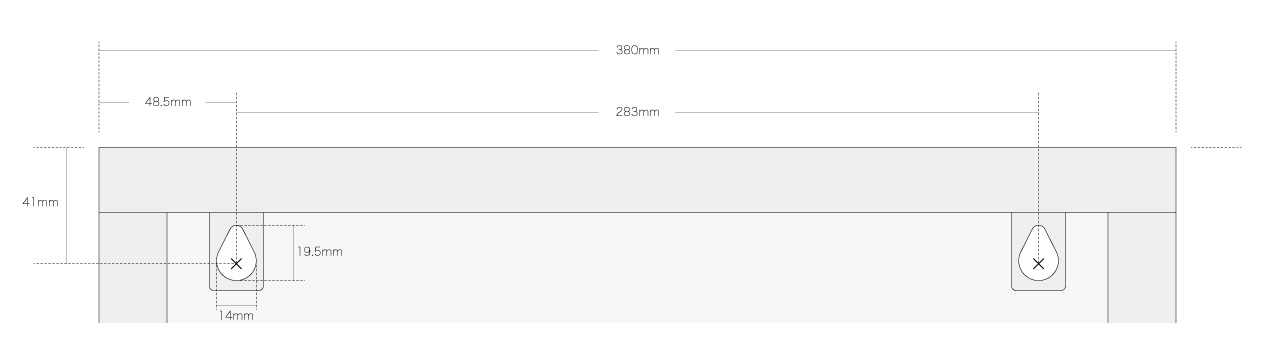Select the 19.5mm keyhole height label
Viewport: 1276px width, 363px height.
pos(319,252)
